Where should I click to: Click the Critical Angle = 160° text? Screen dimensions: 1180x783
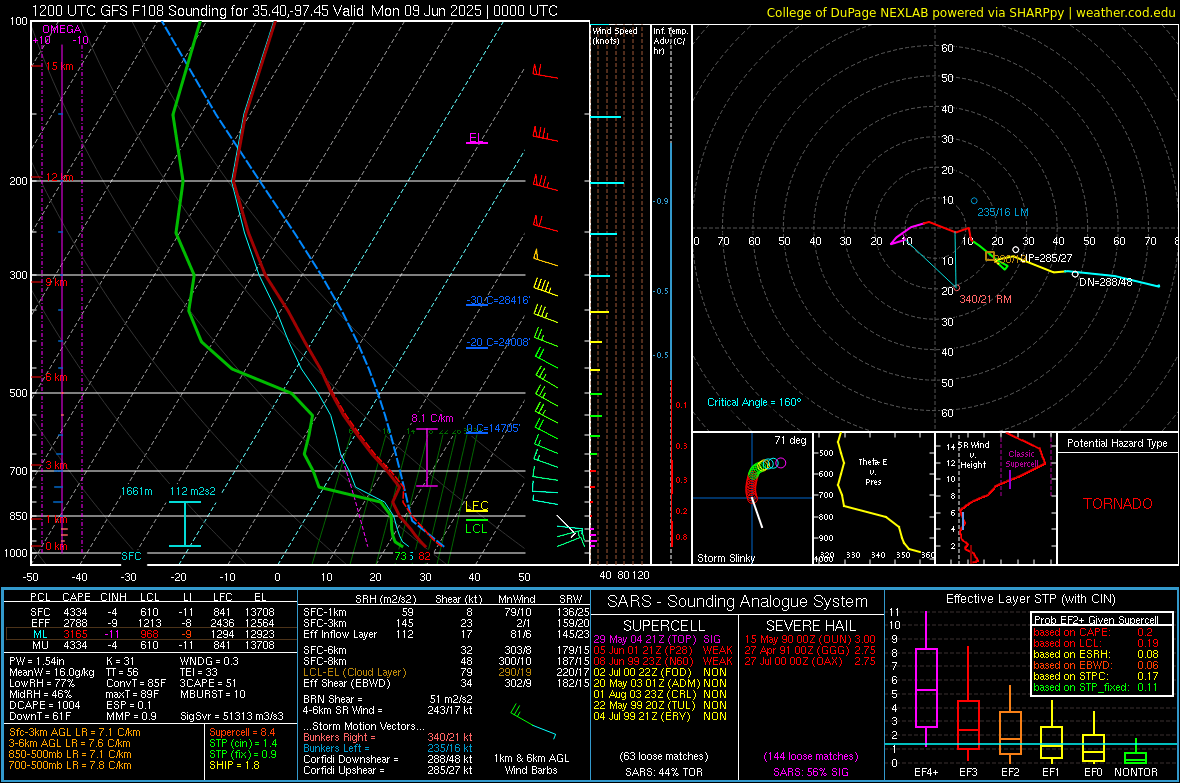tap(754, 403)
